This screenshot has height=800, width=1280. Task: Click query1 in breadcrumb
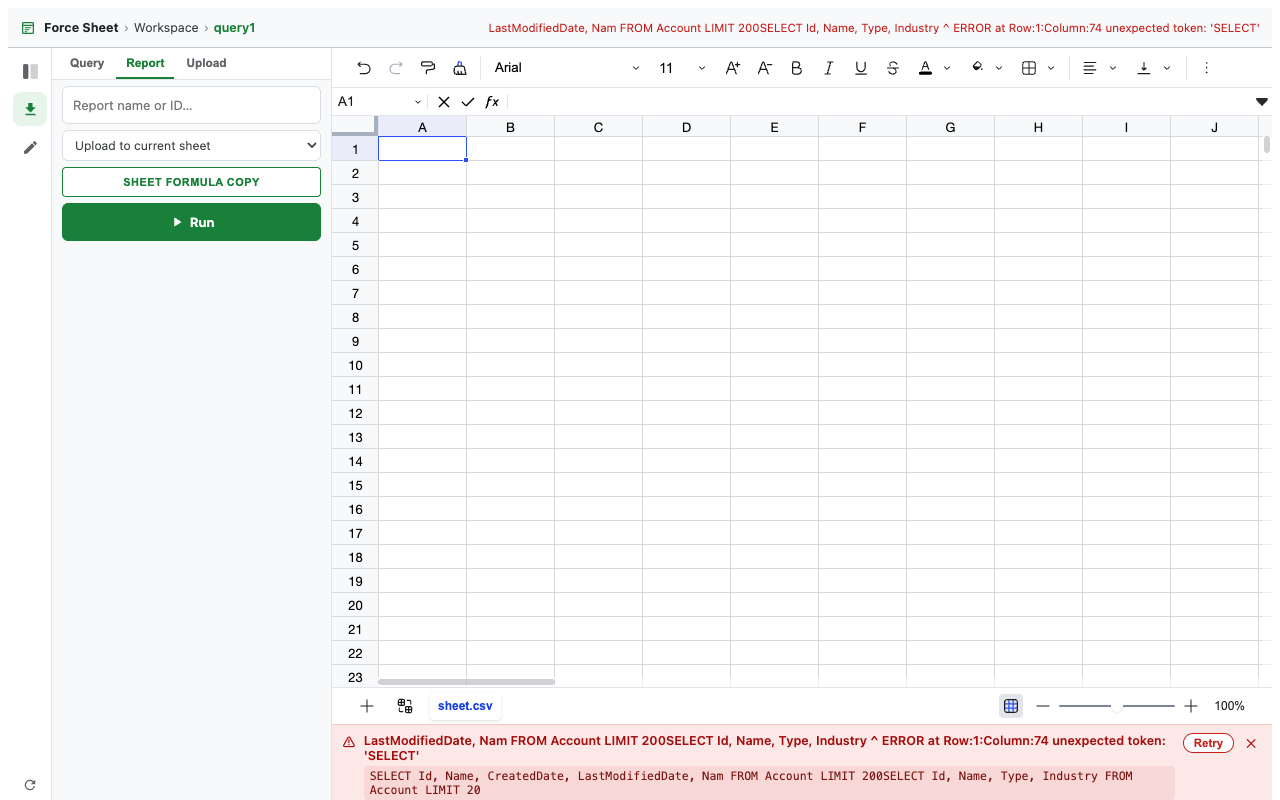click(234, 28)
